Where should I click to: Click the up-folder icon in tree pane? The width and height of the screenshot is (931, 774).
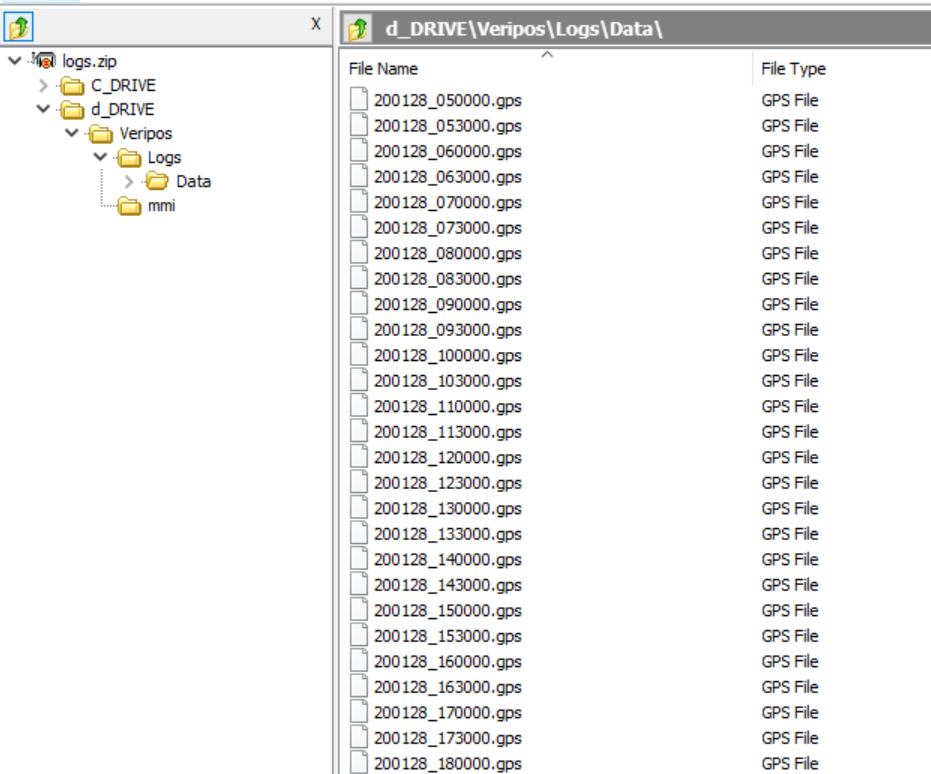pos(18,27)
